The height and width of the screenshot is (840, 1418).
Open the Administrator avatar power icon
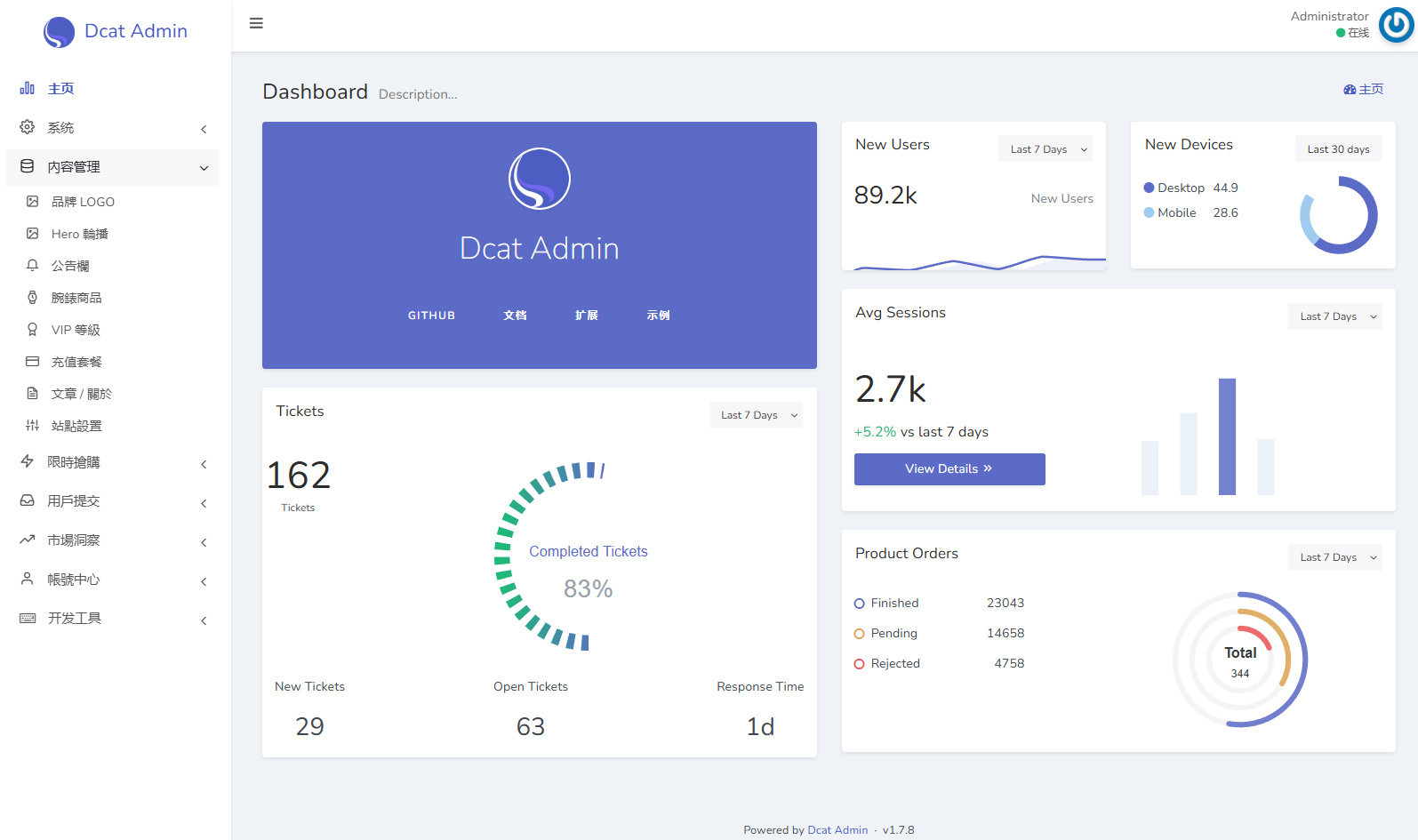[x=1396, y=25]
